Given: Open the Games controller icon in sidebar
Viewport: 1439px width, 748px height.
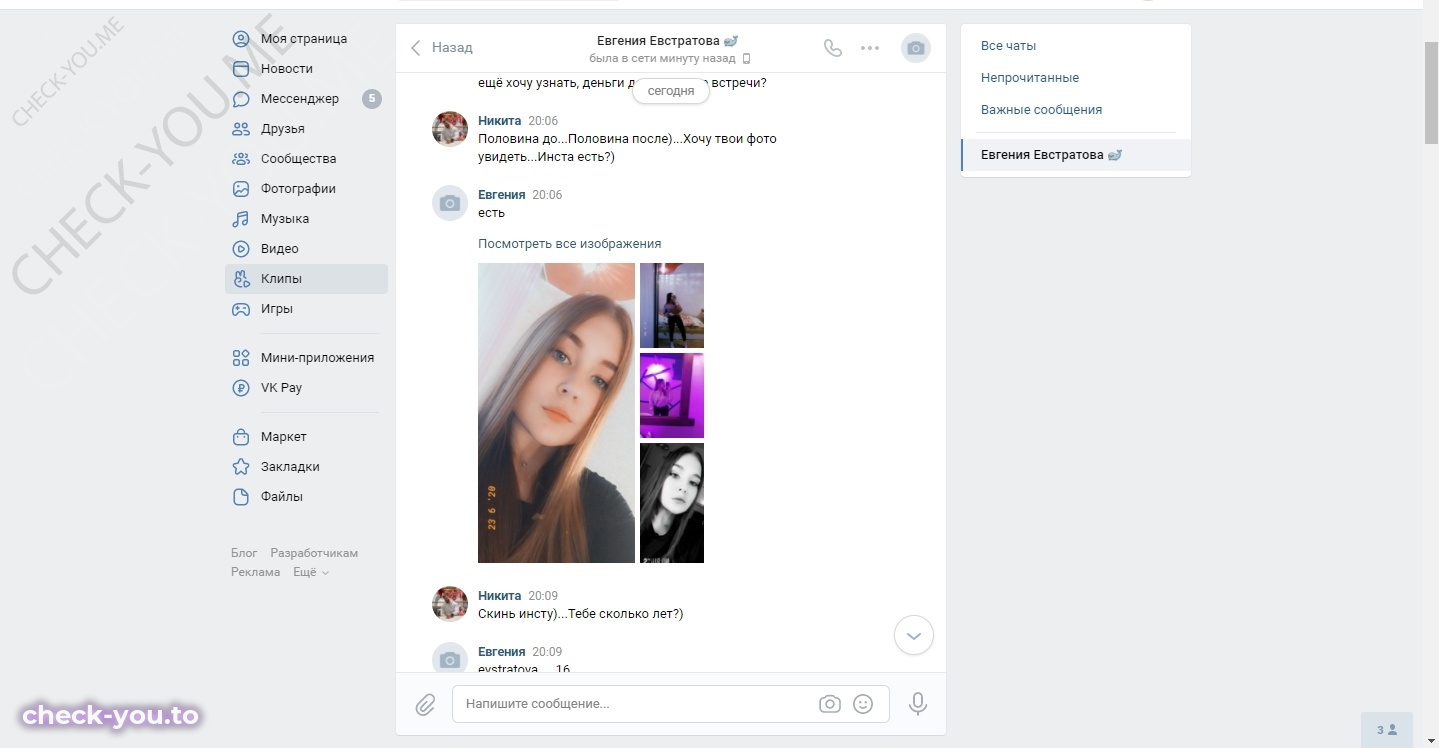Looking at the screenshot, I should click(241, 309).
